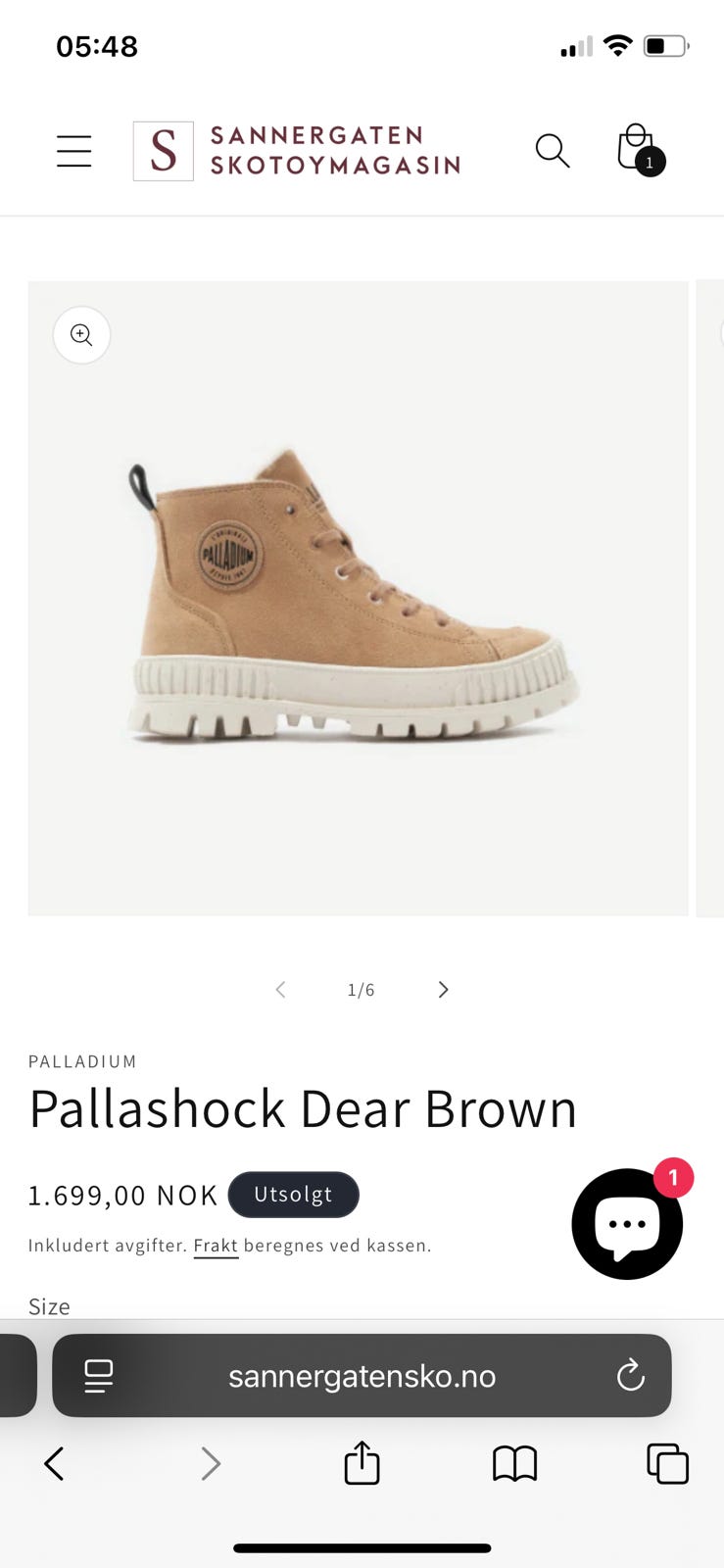Go forward in Safari
This screenshot has width=724, height=1568.
210,1464
